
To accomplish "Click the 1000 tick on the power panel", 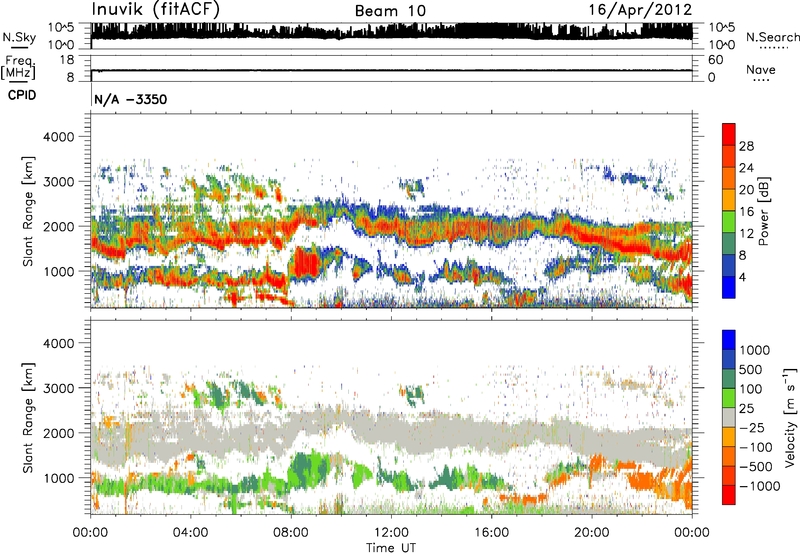I will (x=58, y=271).
